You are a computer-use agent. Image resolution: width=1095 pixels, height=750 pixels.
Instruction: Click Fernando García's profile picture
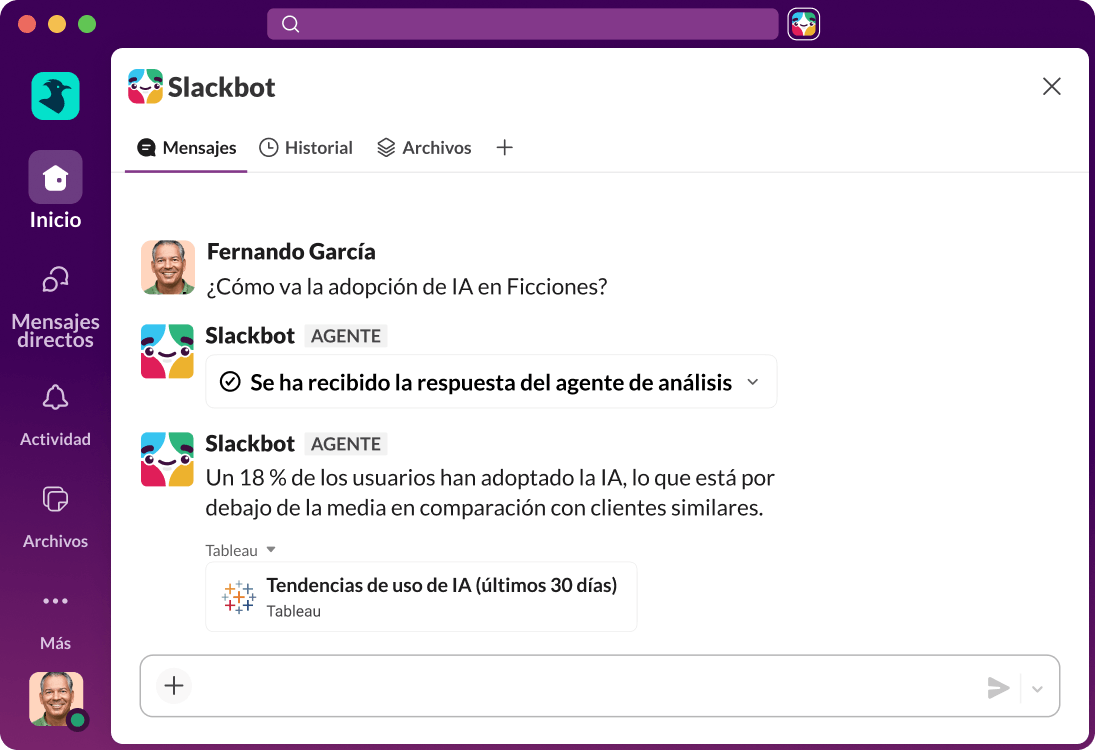tap(168, 267)
